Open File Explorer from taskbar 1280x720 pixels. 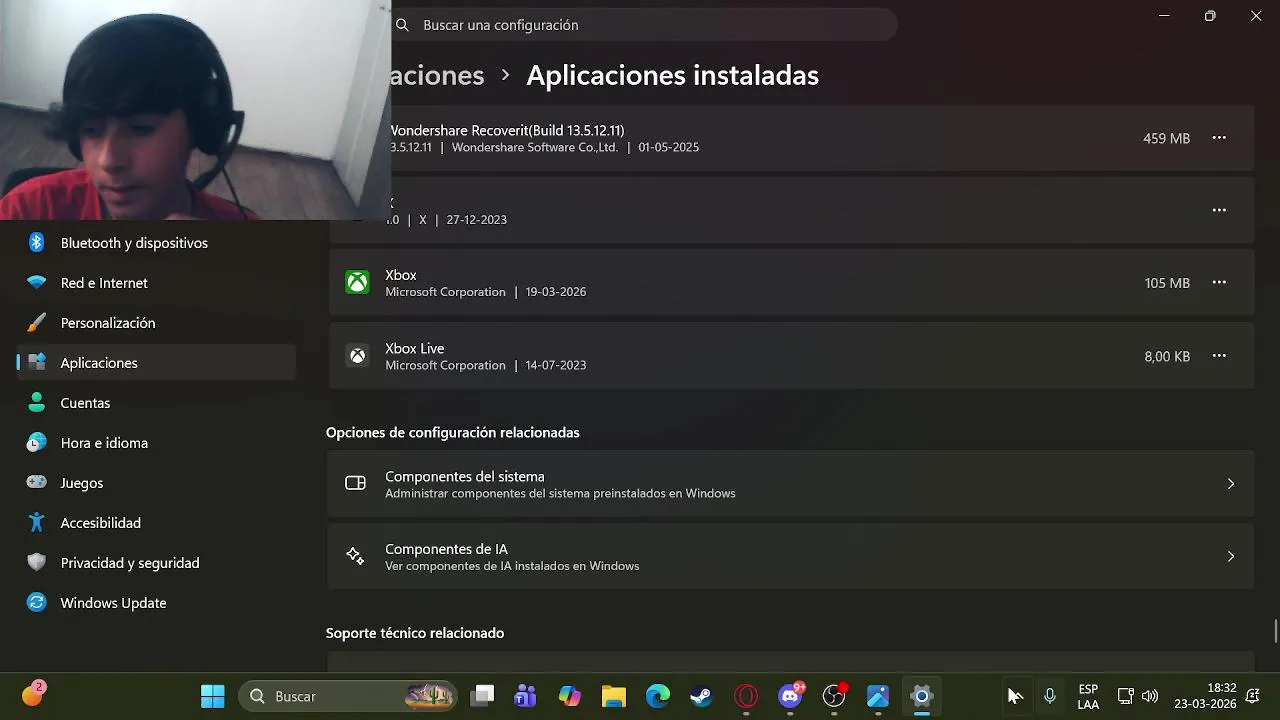tap(614, 696)
